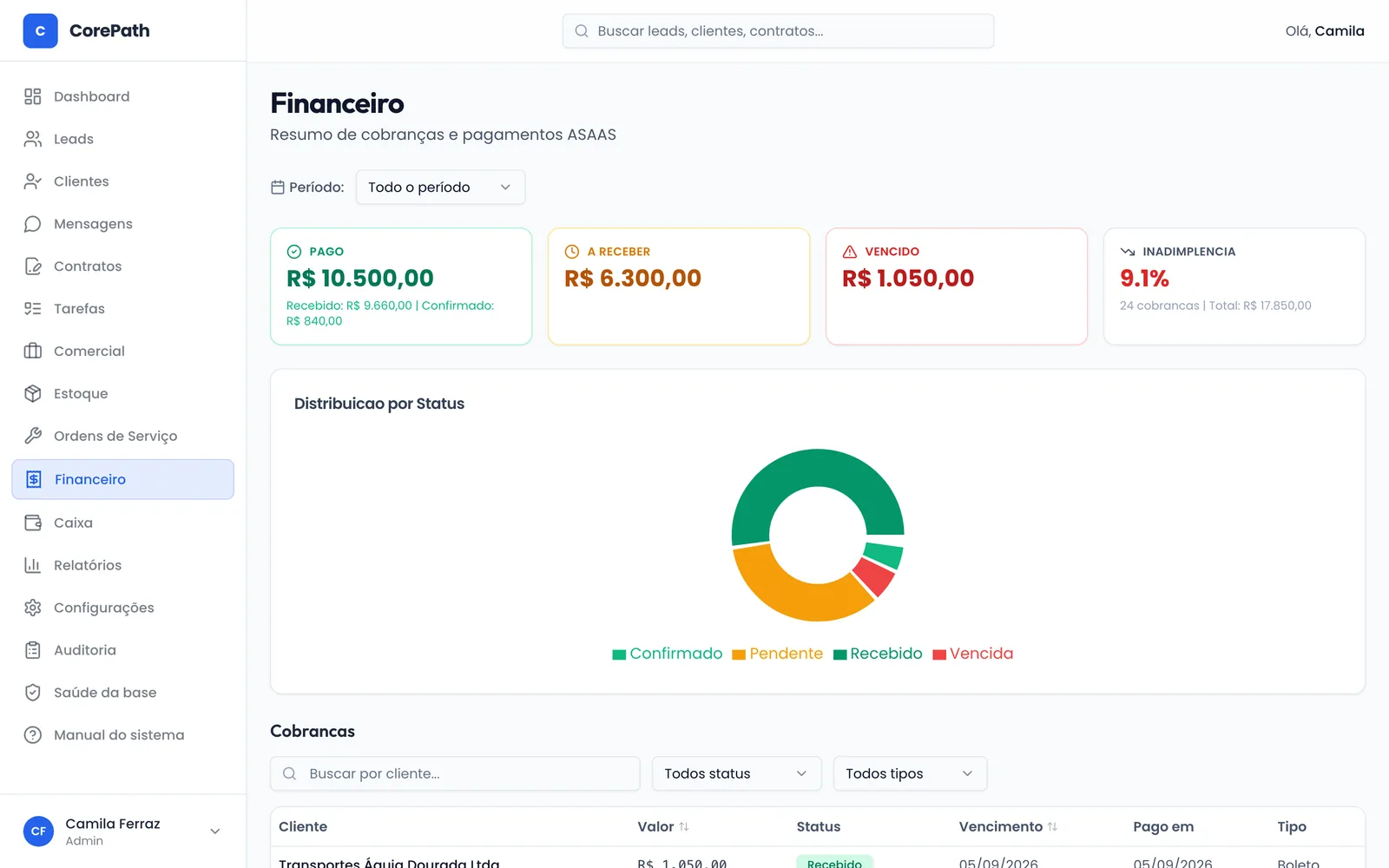Image resolution: width=1389 pixels, height=868 pixels.
Task: Toggle Confirmado series in chart legend
Action: [x=667, y=654]
